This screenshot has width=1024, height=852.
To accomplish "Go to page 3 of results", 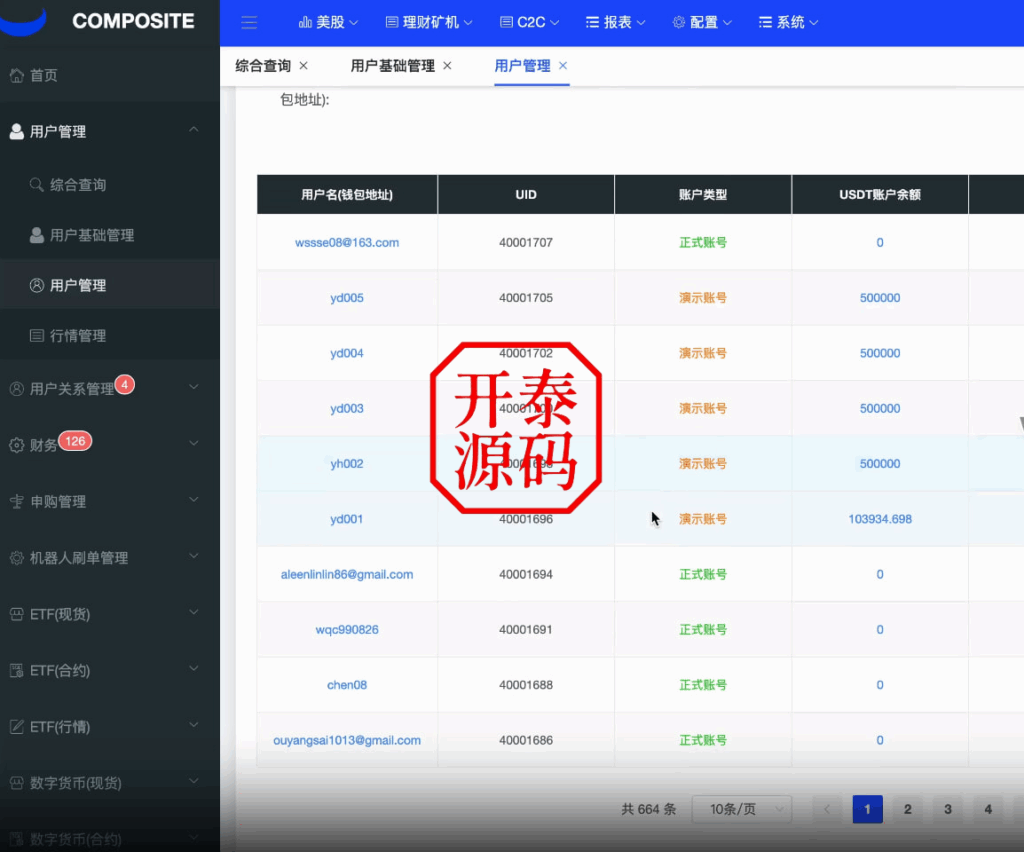I will pos(948,810).
